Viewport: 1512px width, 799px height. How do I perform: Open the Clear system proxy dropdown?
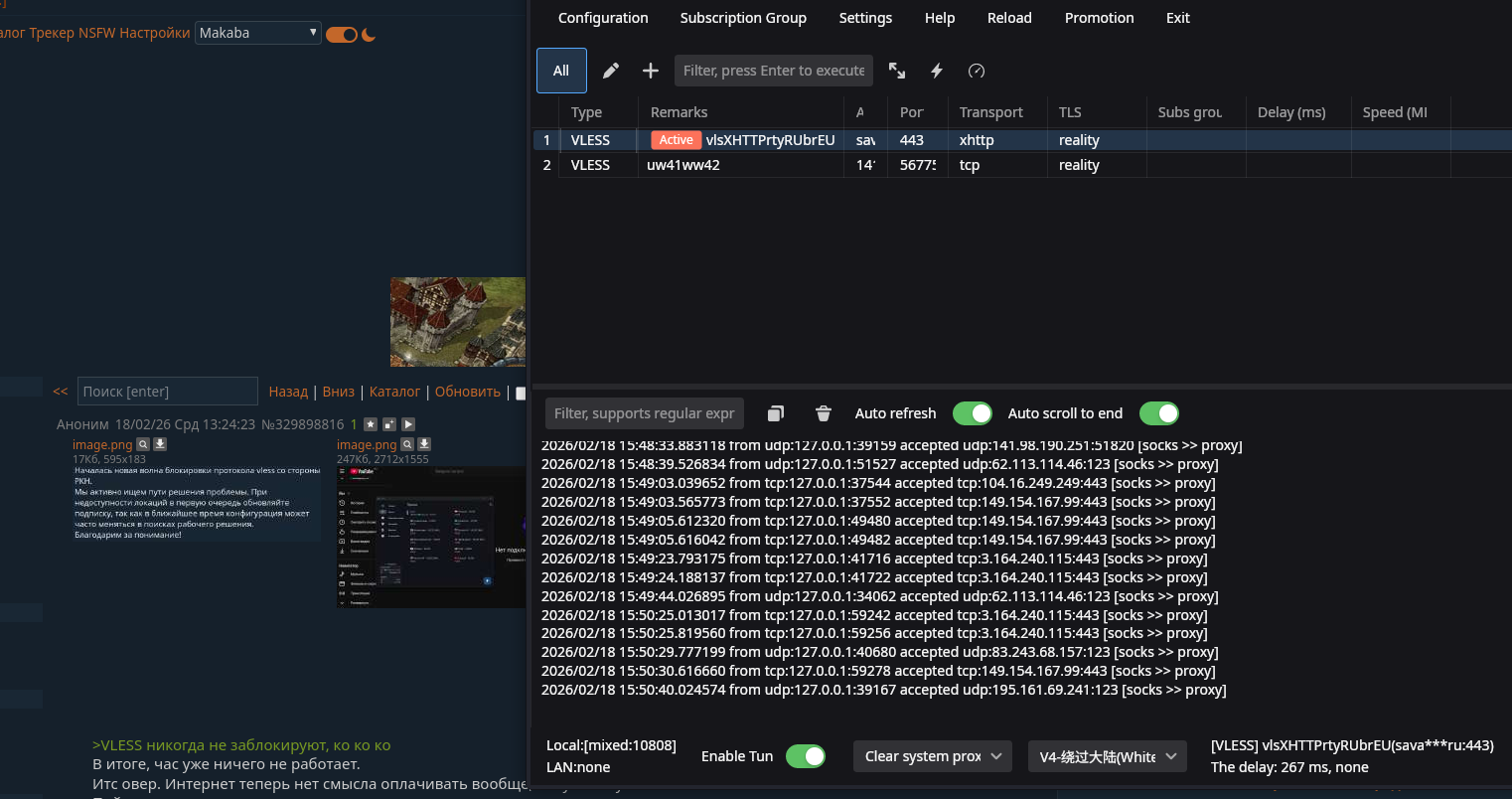pos(933,756)
